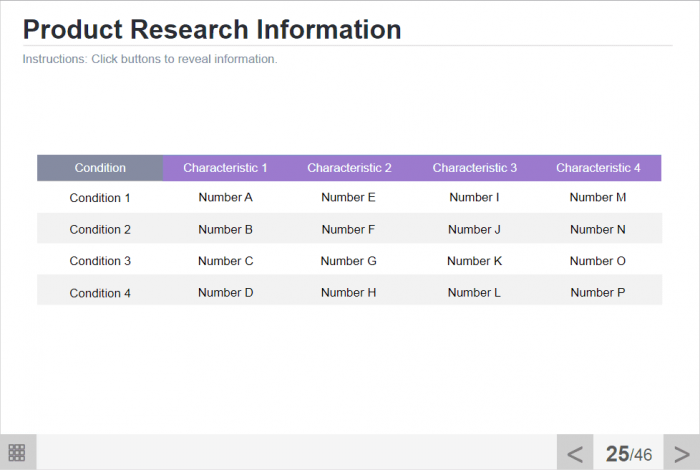Select the Condition 3 row label
700x470 pixels.
tap(100, 261)
